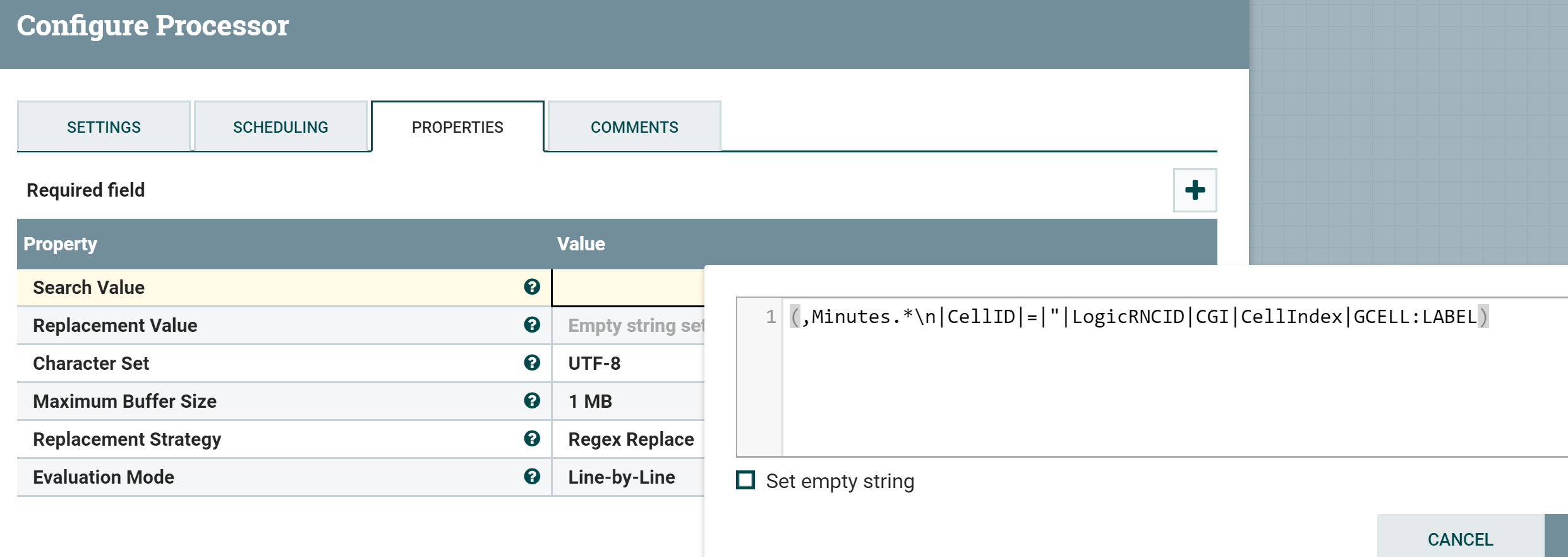
Task: Click help icon next to Character Set
Action: click(x=532, y=363)
